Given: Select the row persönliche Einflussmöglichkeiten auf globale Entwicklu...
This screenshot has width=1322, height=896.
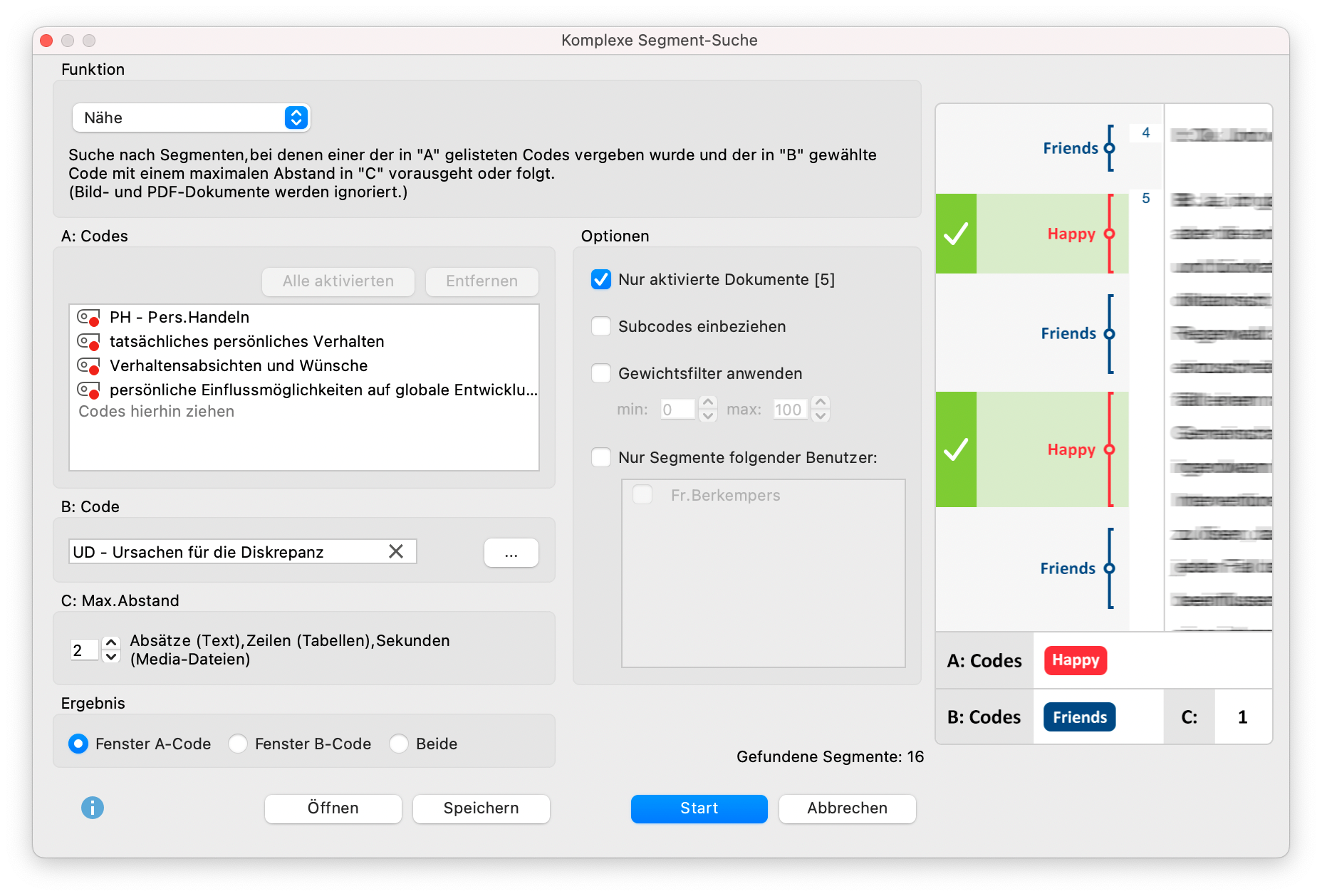Looking at the screenshot, I should (304, 390).
